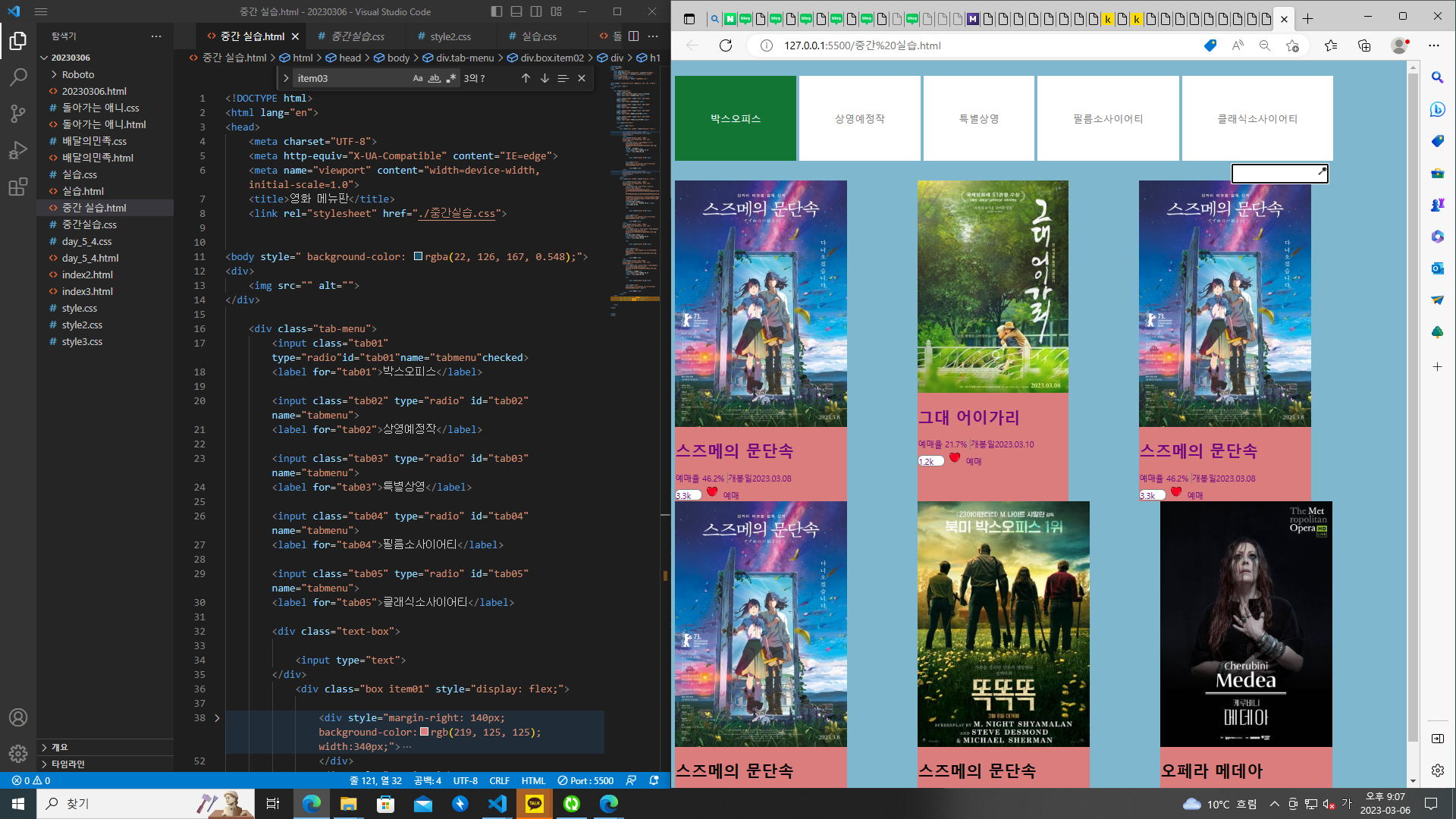The height and width of the screenshot is (819, 1456).
Task: Go to next find match
Action: coord(544,78)
